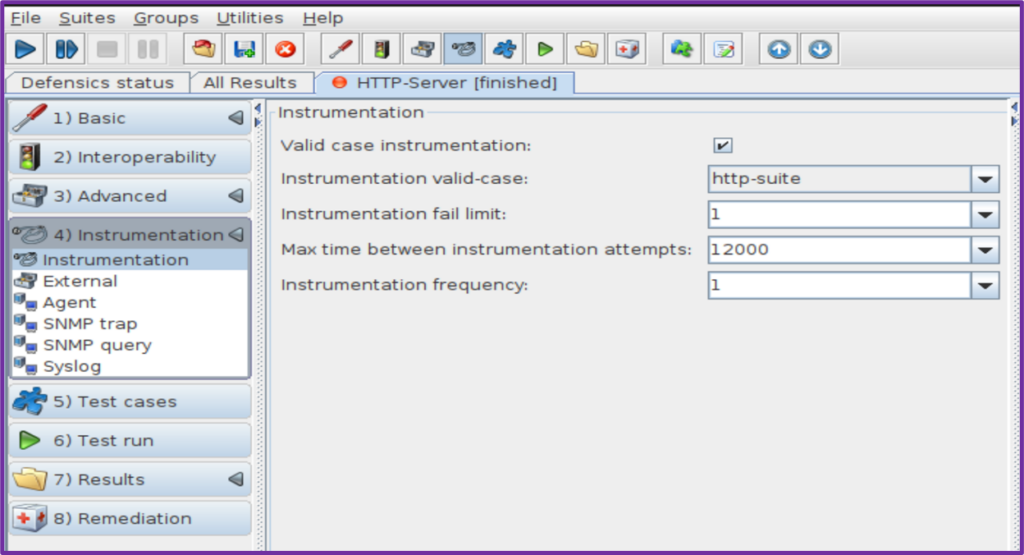Uncheck Valid case instrumentation checkbox
The image size is (1024, 555).
pyautogui.click(x=722, y=145)
